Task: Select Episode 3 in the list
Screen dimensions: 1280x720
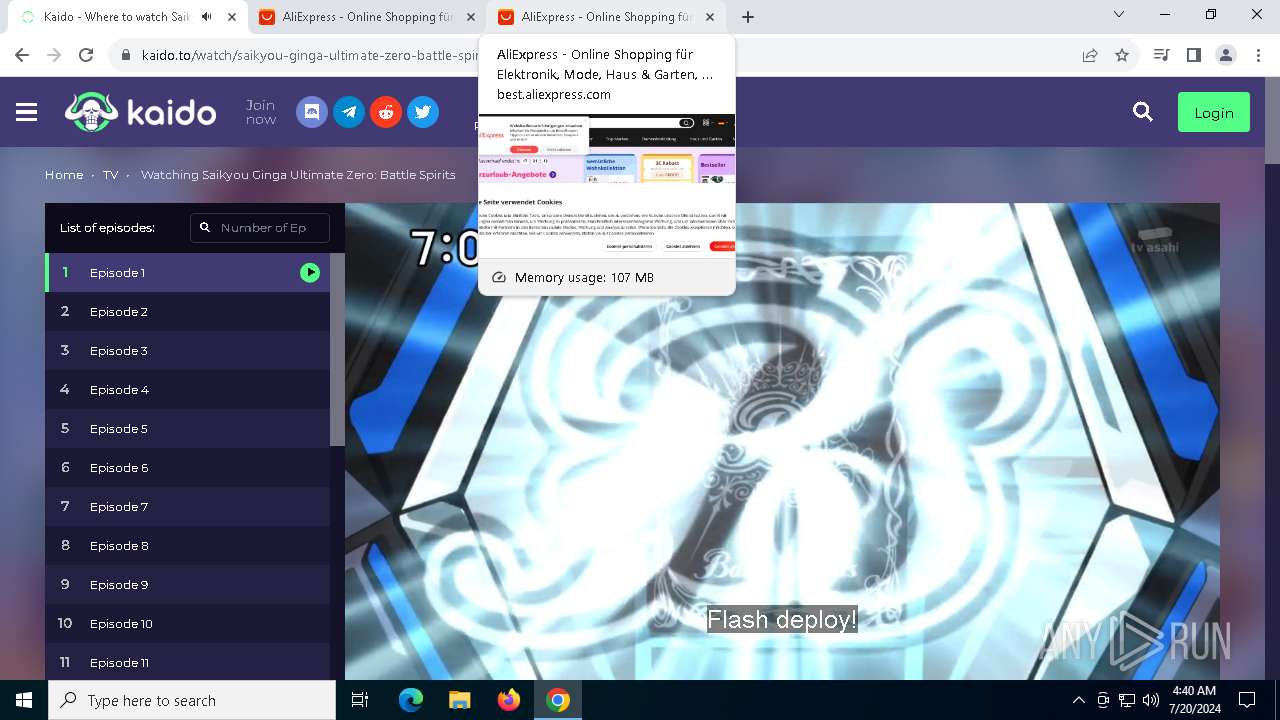Action: 187,350
